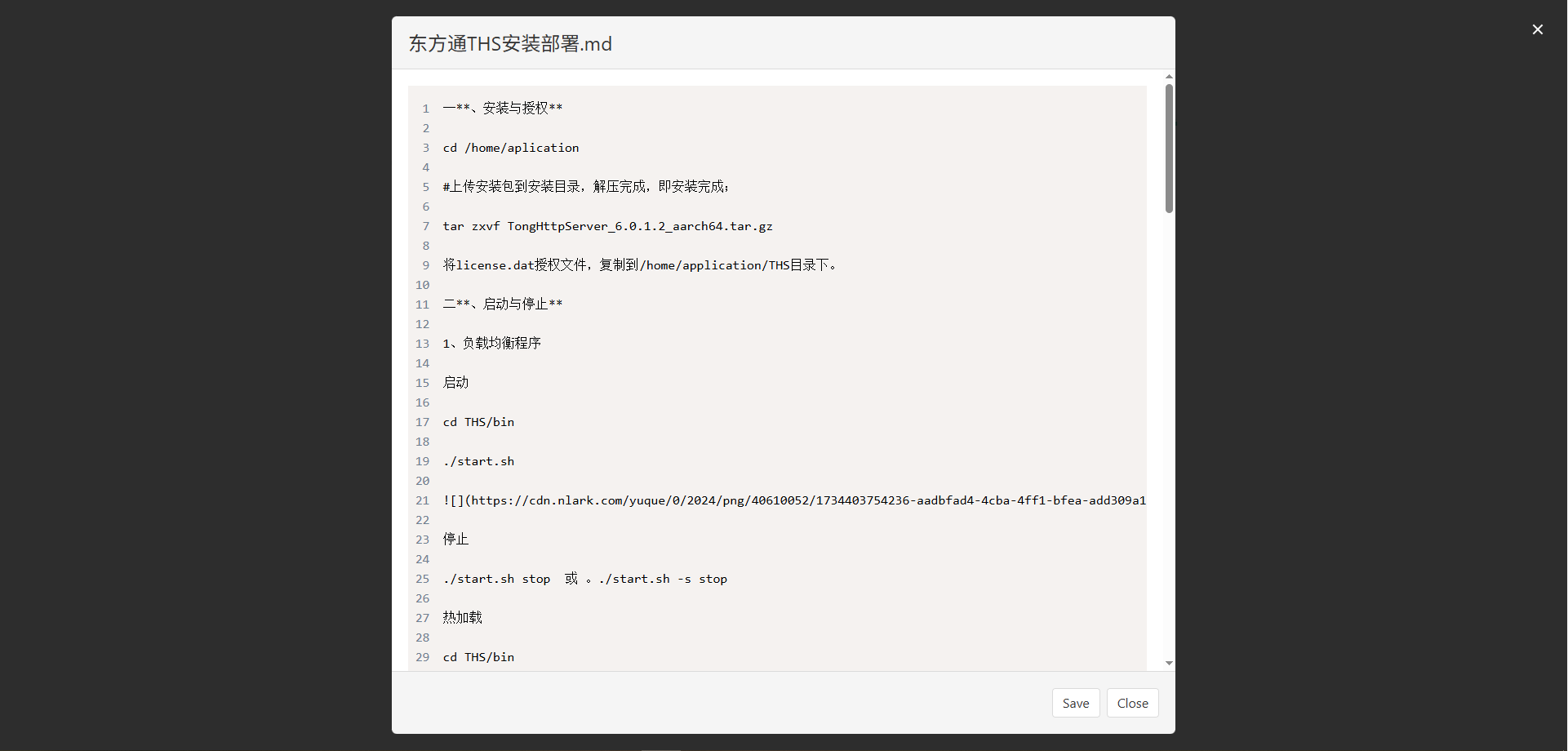
Task: Click the scrollbar up arrow
Action: point(1169,77)
